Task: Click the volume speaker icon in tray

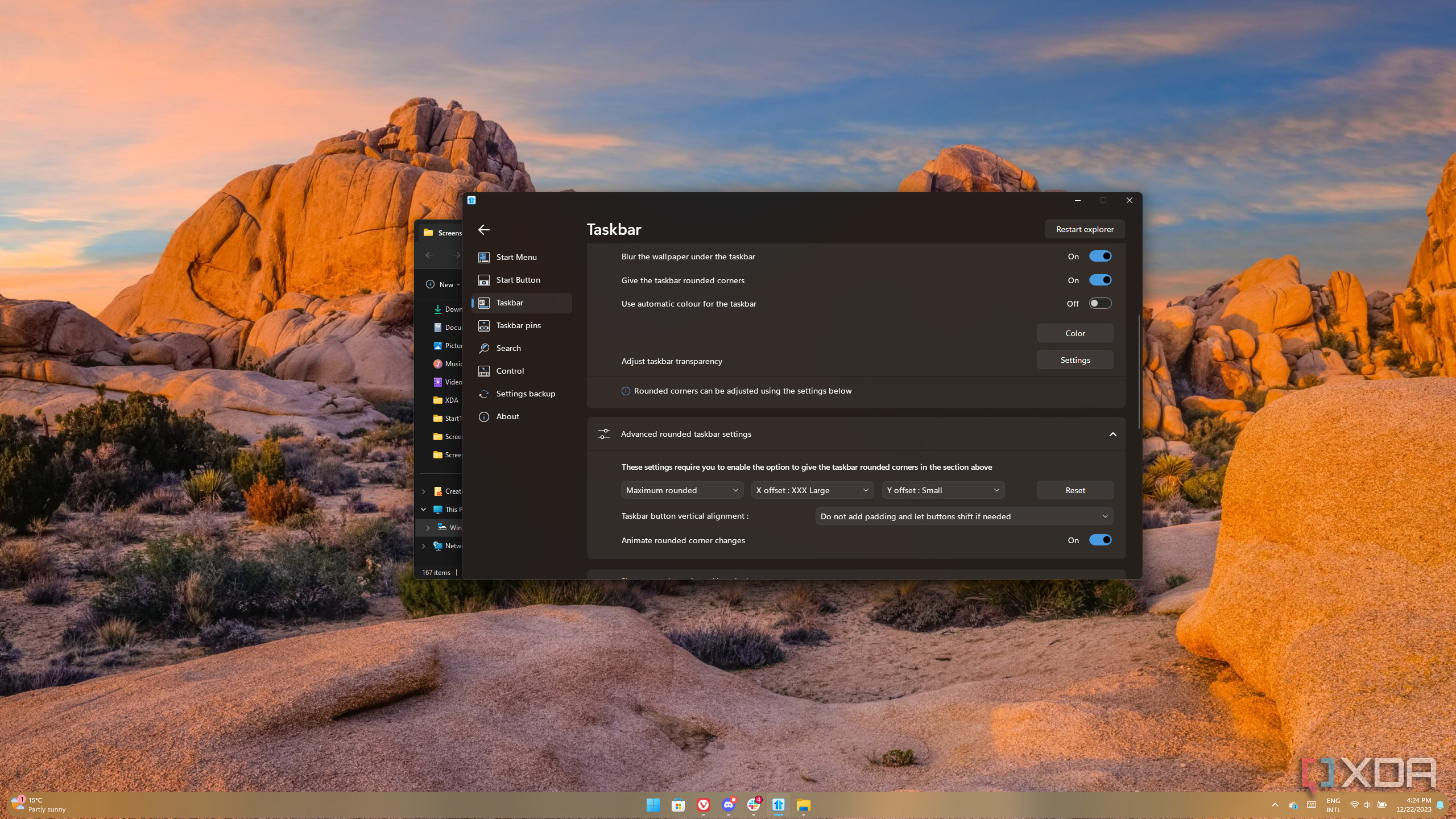Action: 1367,805
